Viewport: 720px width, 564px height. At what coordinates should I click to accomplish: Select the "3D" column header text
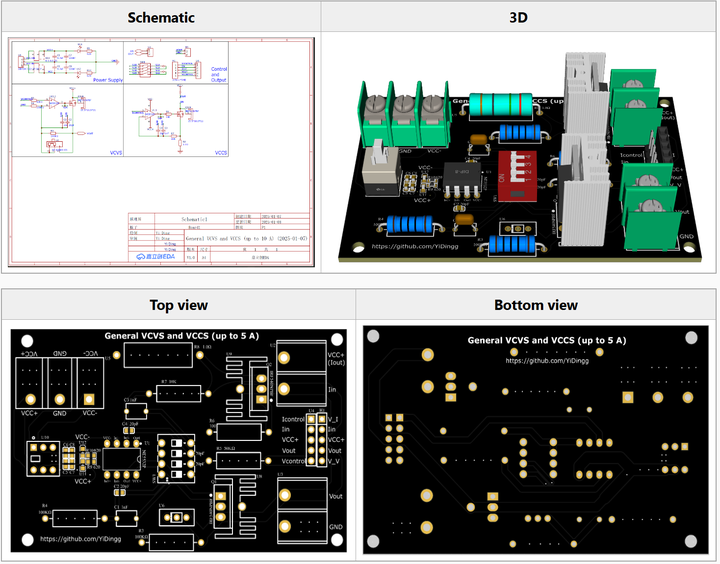[x=518, y=17]
